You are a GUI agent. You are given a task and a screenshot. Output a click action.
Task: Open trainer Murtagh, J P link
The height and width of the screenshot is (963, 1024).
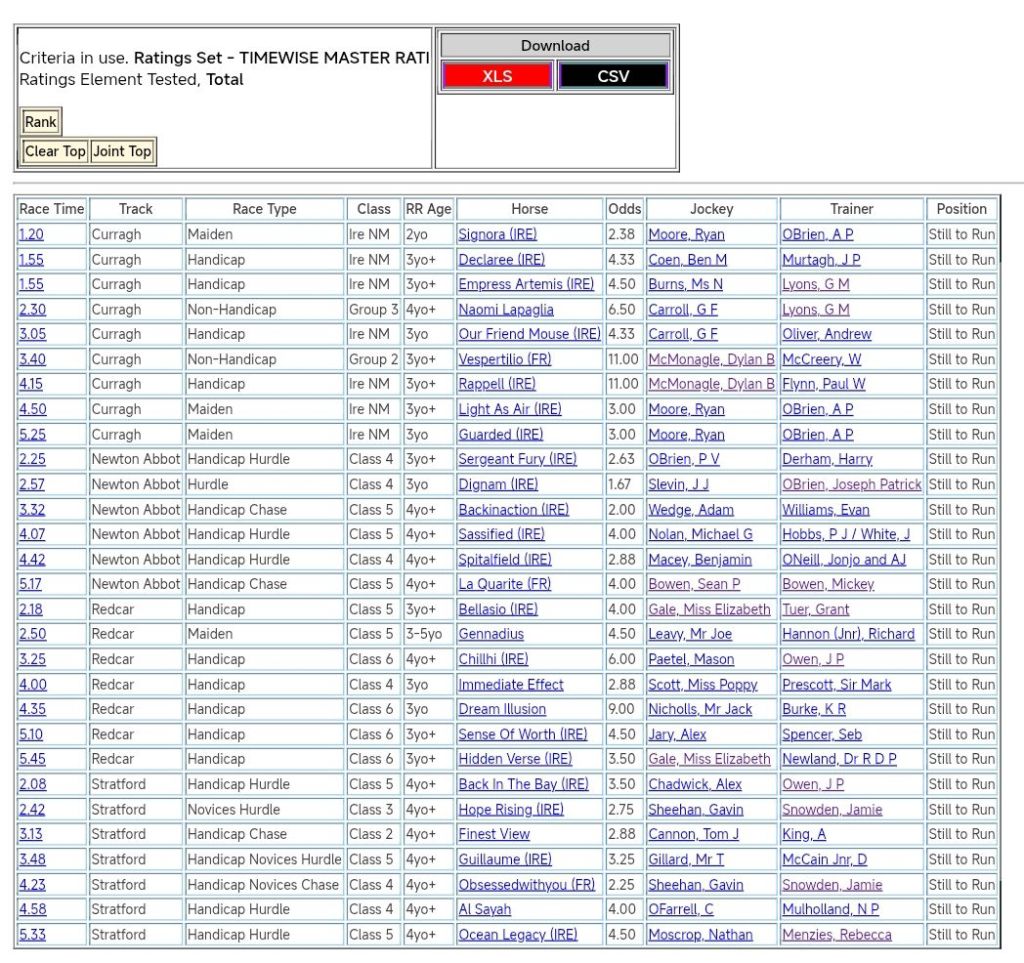pos(820,260)
